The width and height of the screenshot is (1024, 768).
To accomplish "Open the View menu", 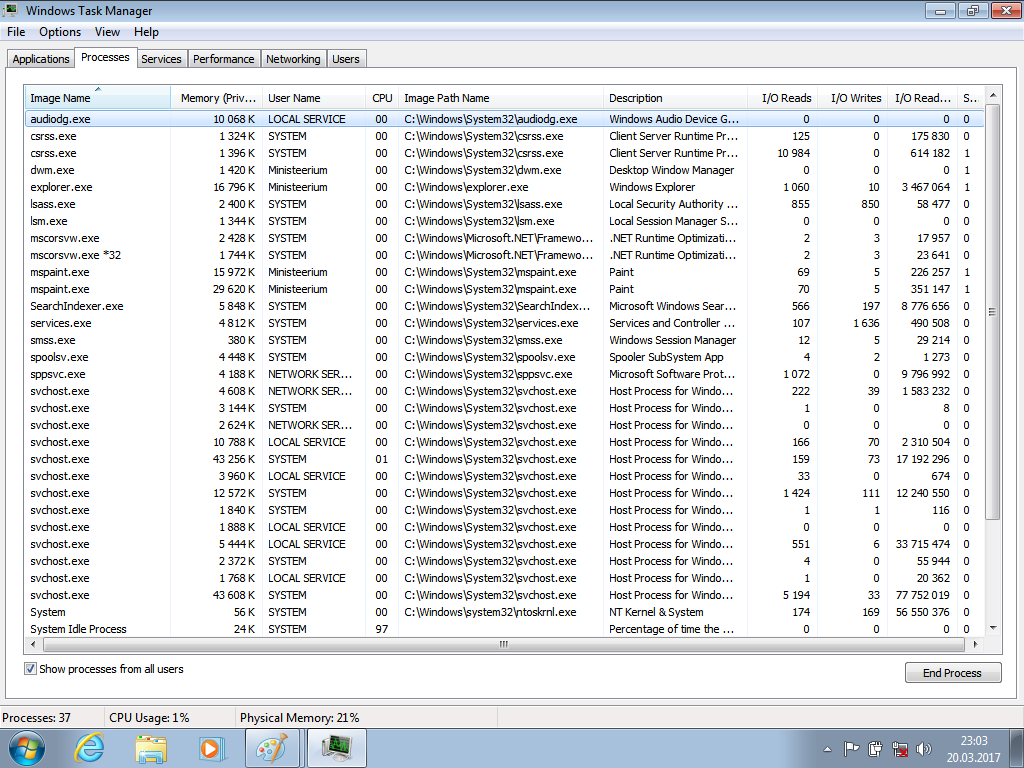I will click(107, 32).
